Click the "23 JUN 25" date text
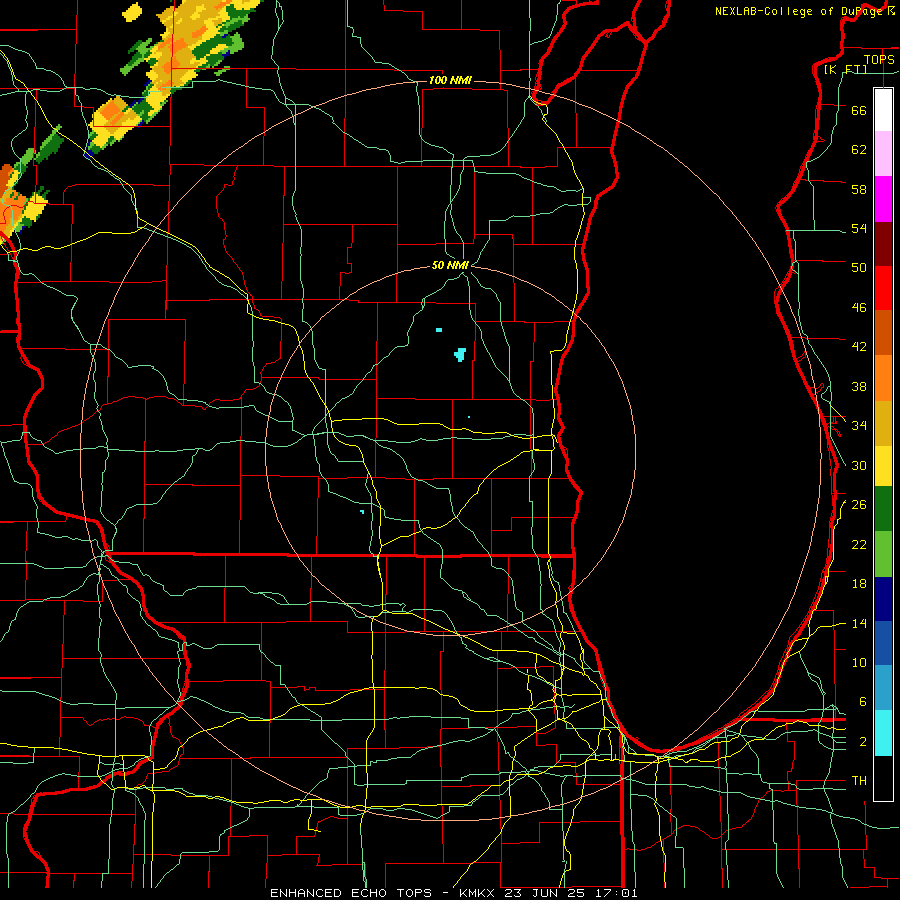The width and height of the screenshot is (900, 900). pos(546,893)
